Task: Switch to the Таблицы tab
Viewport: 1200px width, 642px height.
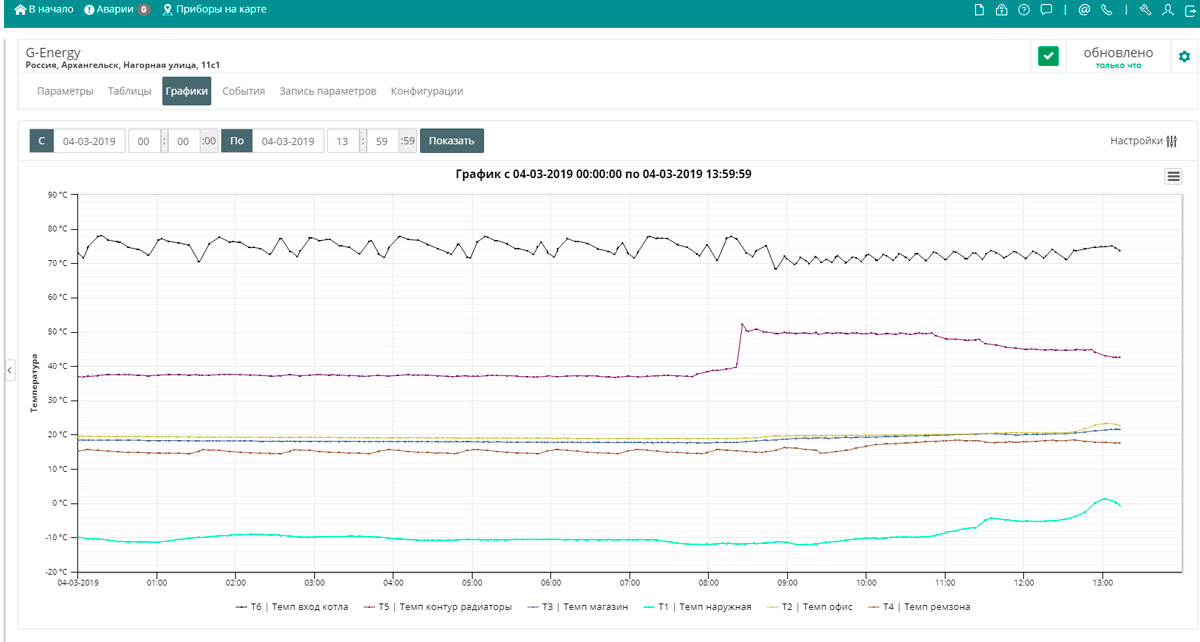Action: pyautogui.click(x=128, y=91)
